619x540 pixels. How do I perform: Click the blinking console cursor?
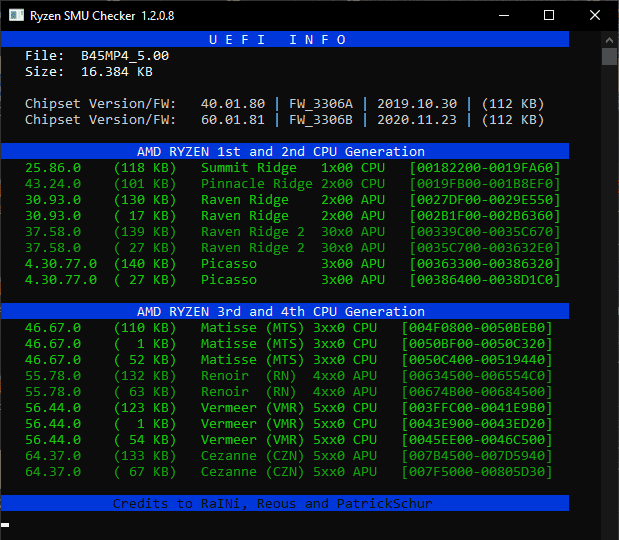[x=5, y=525]
